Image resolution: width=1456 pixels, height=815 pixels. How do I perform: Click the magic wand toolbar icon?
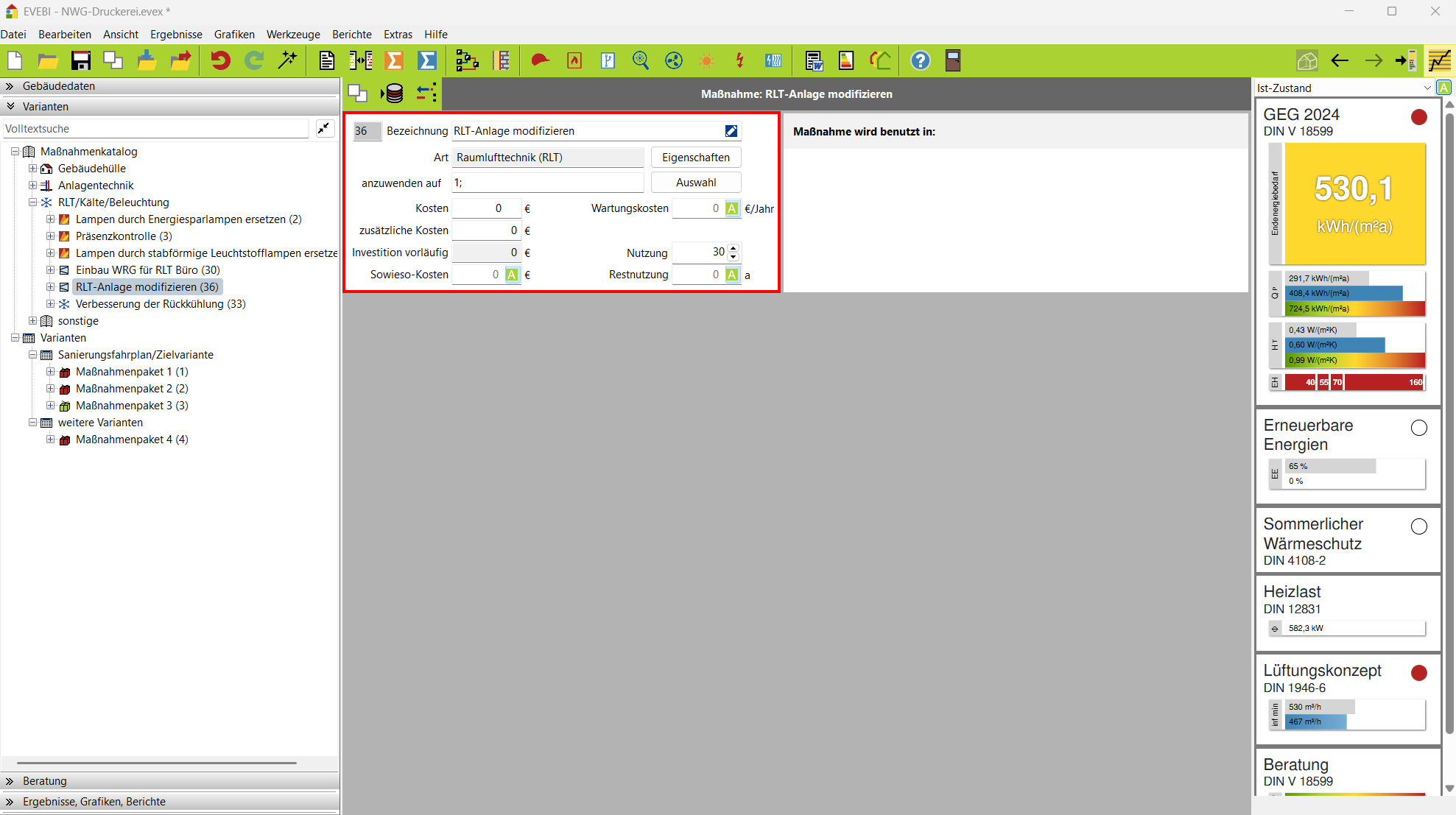pos(287,60)
